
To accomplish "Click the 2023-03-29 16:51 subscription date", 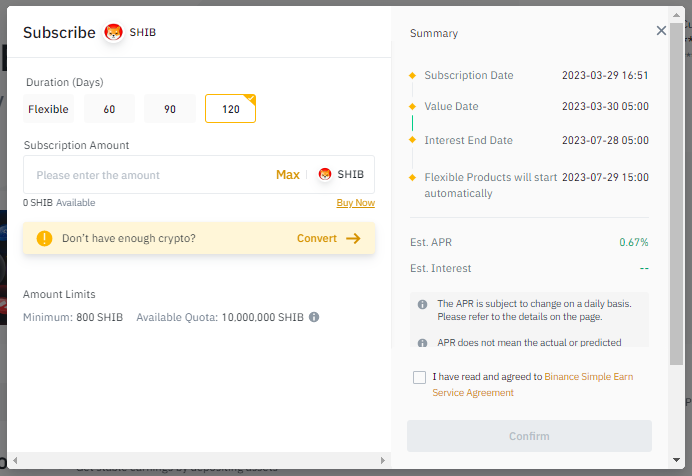I will click(x=605, y=75).
